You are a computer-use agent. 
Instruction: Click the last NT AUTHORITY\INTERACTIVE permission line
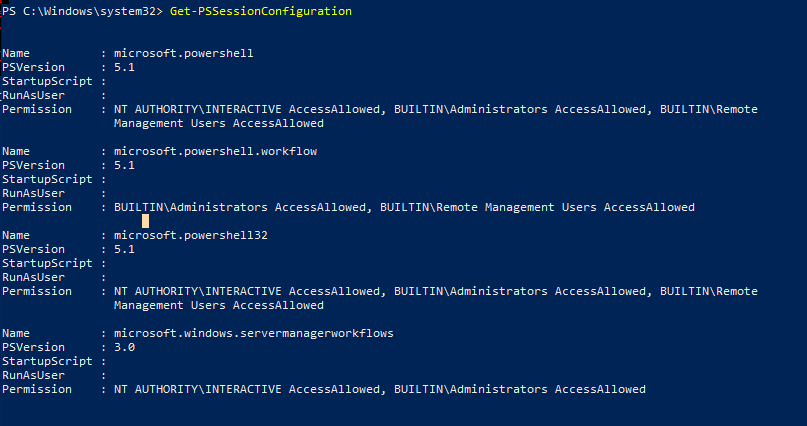point(380,389)
